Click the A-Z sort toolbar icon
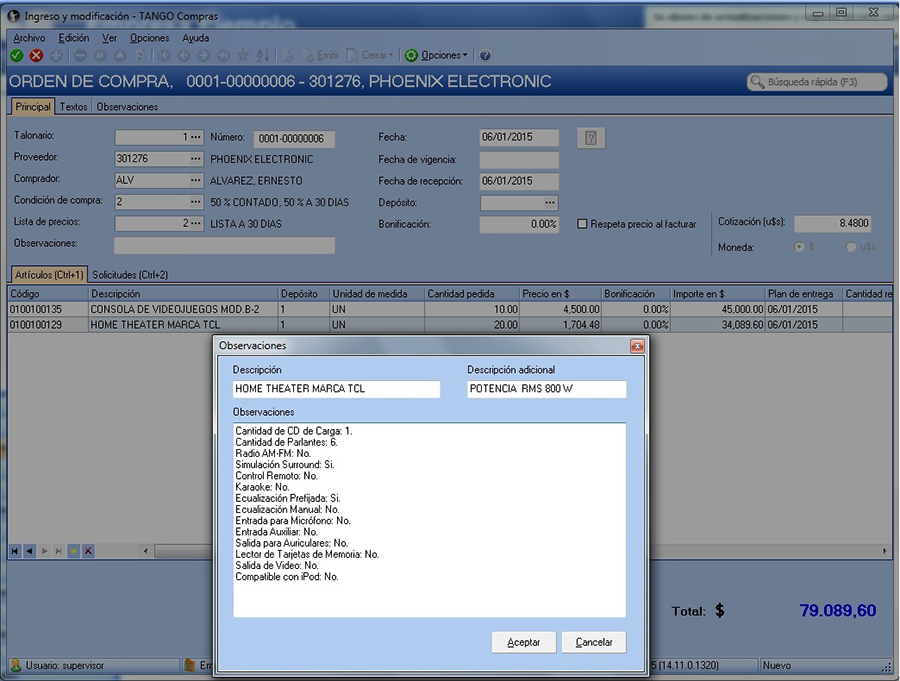This screenshot has width=900, height=681. [263, 56]
